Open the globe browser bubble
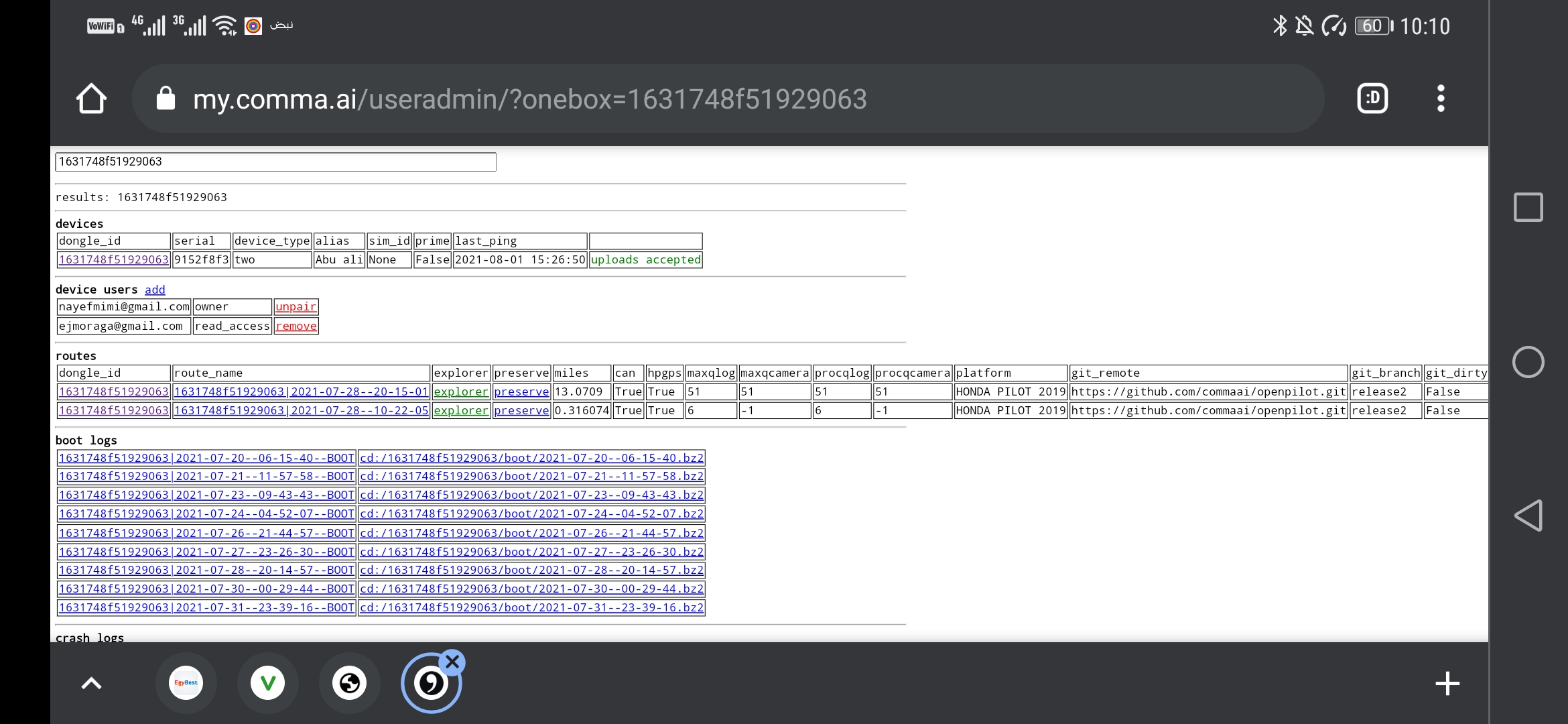 tap(350, 682)
